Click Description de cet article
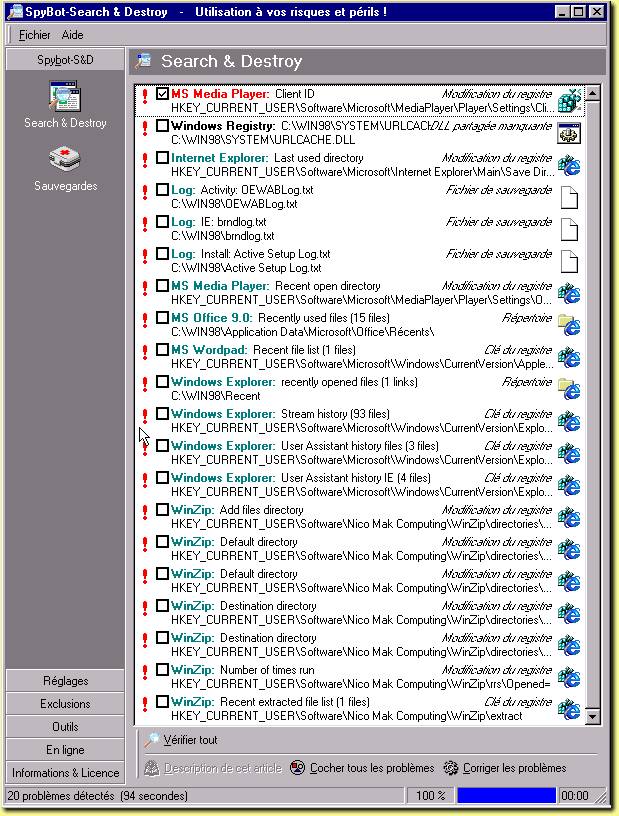The height and width of the screenshot is (816, 619). click(x=213, y=768)
